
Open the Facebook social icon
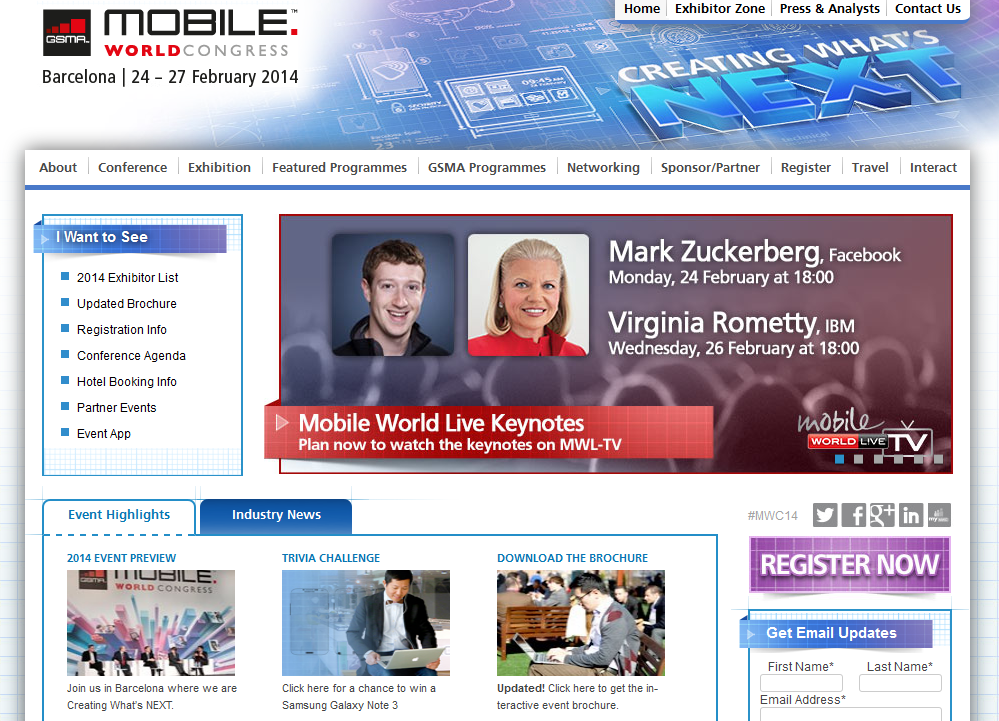pyautogui.click(x=854, y=515)
